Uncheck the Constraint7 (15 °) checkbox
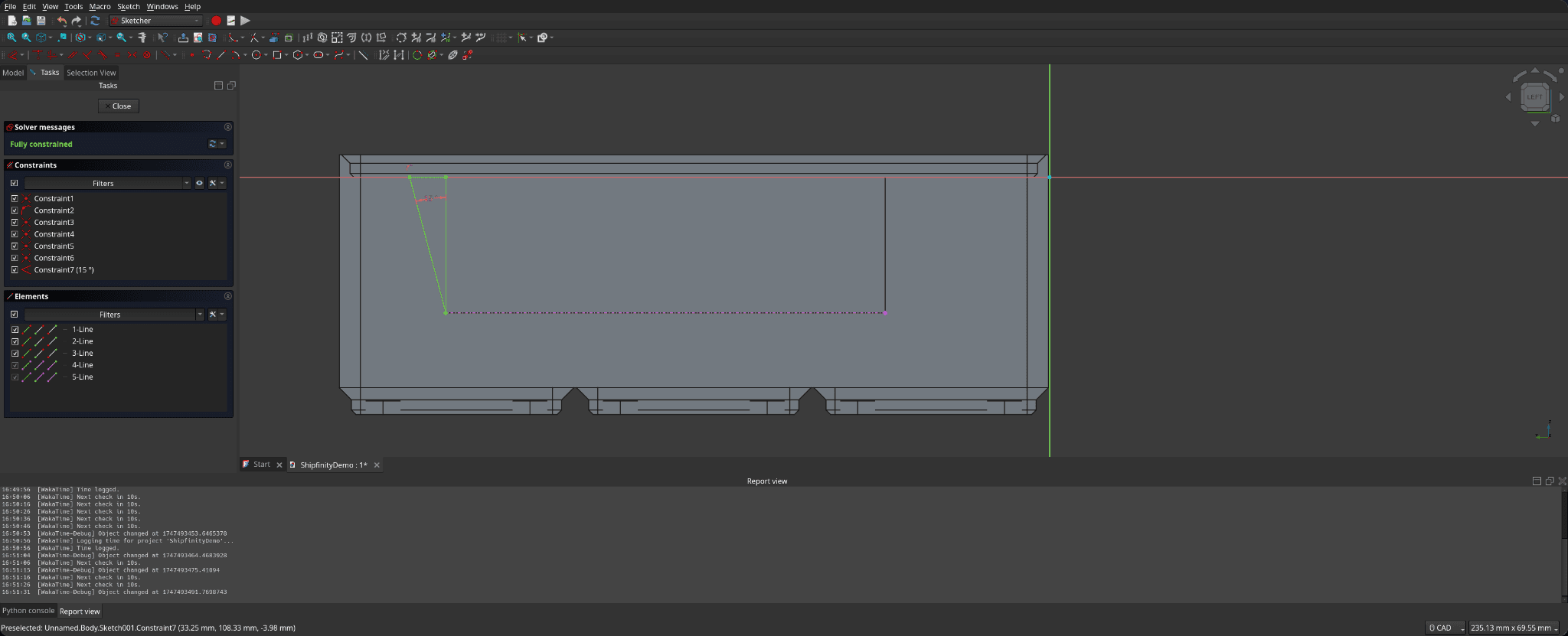1568x636 pixels. [15, 270]
